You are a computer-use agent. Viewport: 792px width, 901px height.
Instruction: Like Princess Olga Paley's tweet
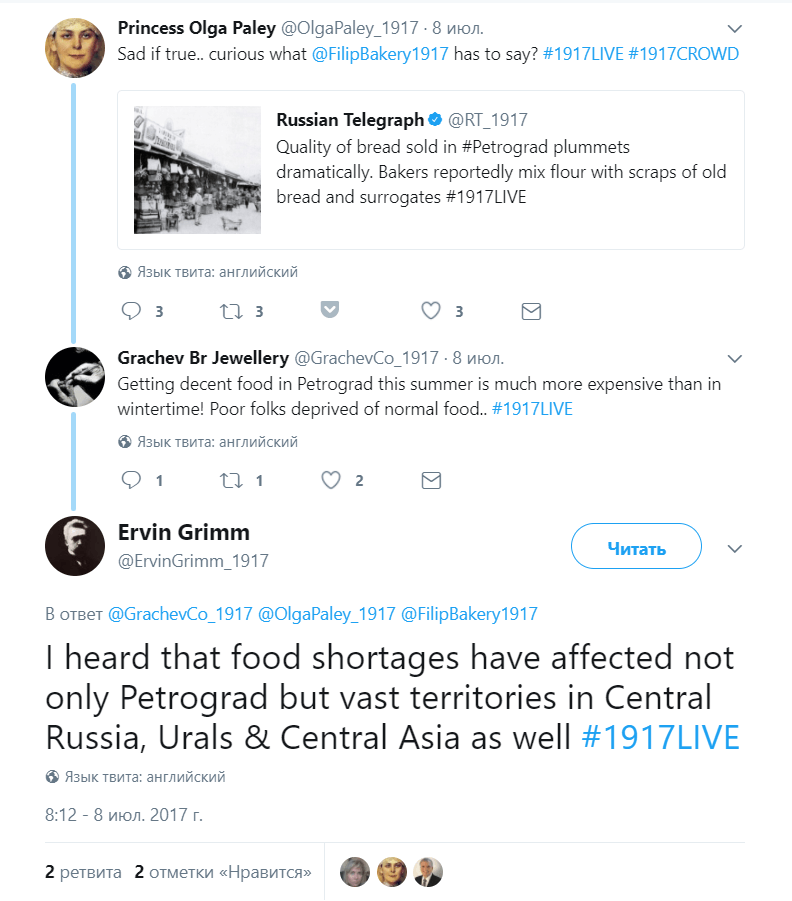[x=431, y=311]
